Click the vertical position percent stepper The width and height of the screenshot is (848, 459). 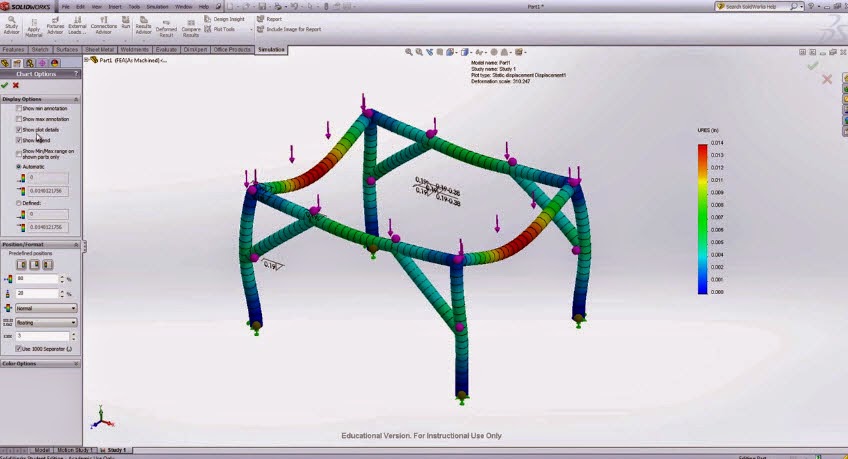[62, 294]
